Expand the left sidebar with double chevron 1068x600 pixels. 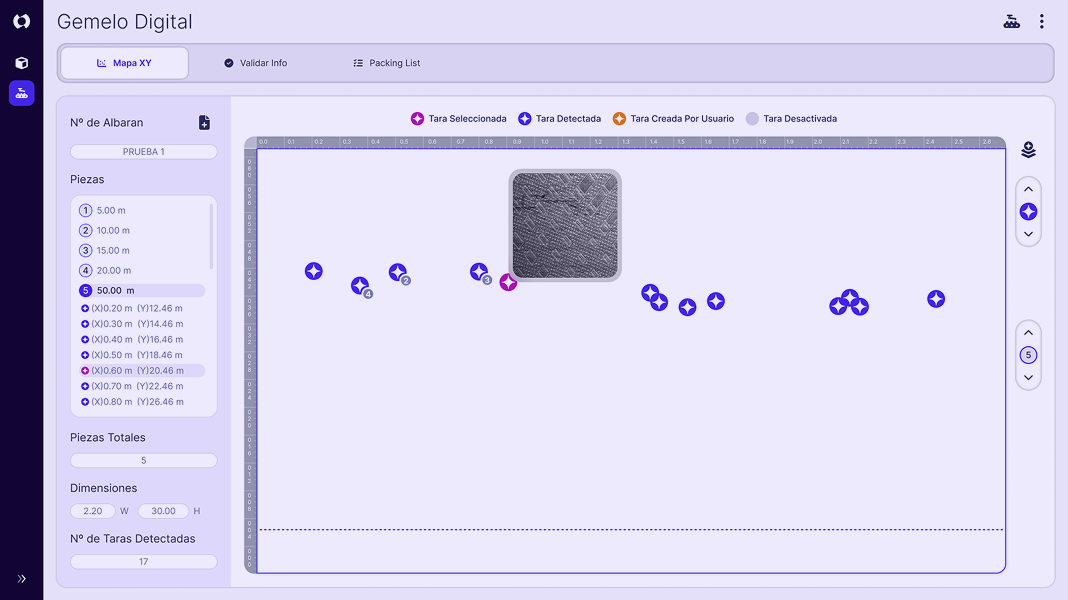click(21, 578)
